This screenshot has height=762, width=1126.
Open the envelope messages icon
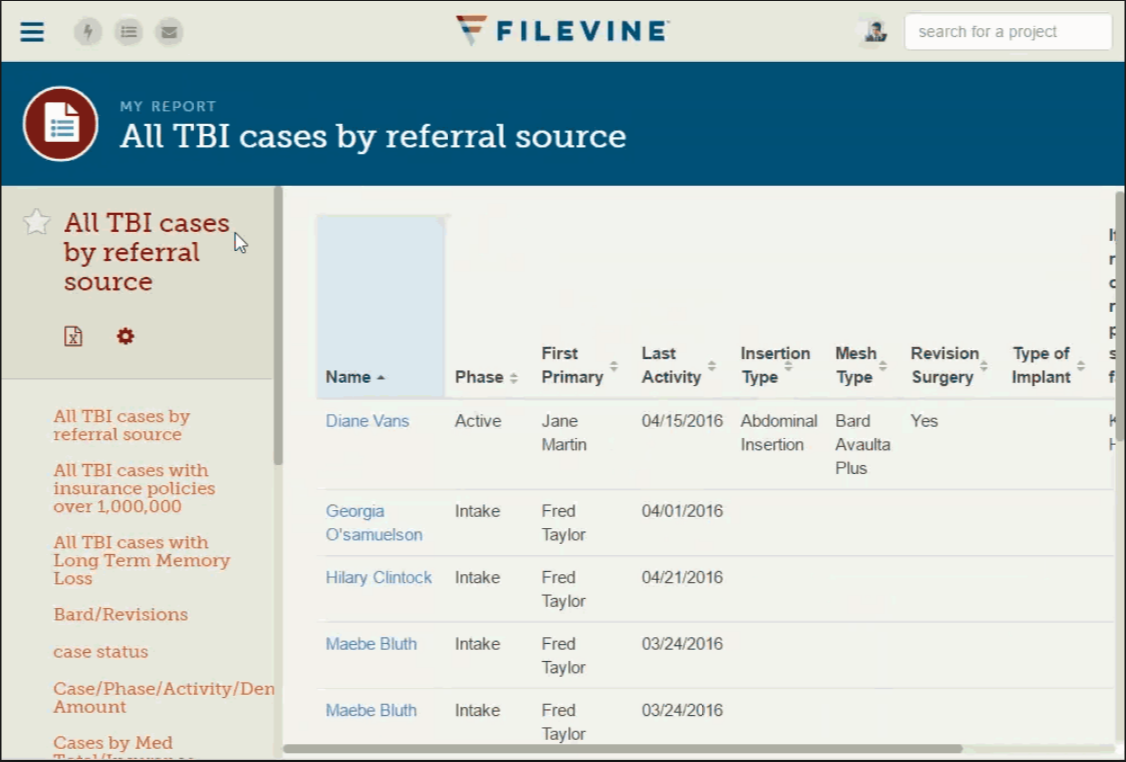click(169, 32)
